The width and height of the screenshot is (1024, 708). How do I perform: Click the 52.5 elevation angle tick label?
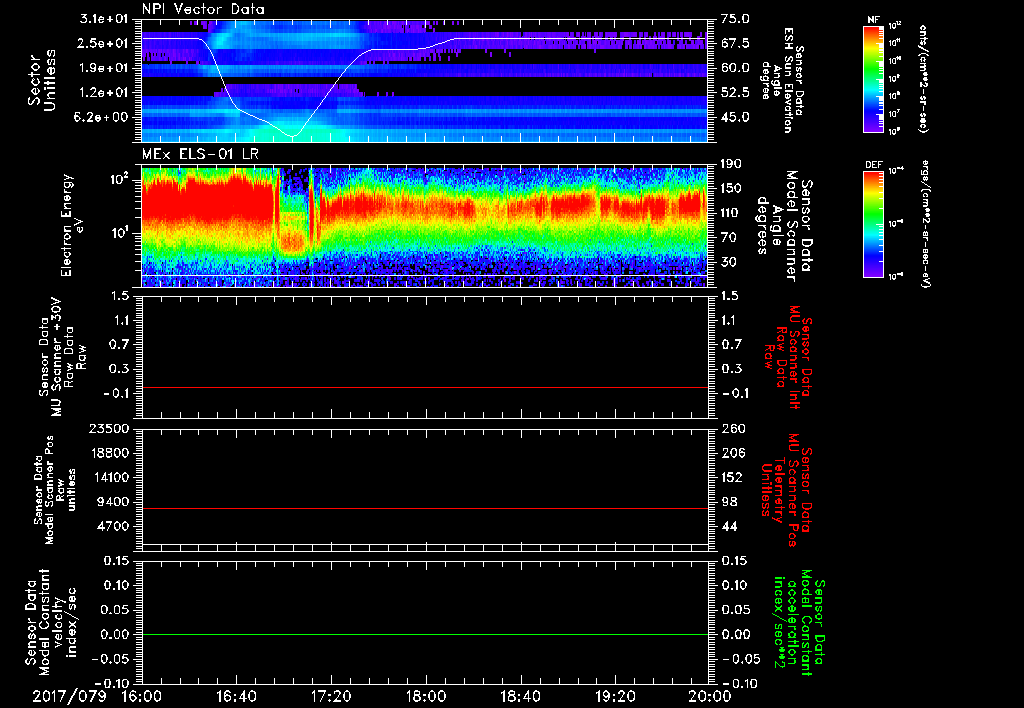pyautogui.click(x=735, y=93)
